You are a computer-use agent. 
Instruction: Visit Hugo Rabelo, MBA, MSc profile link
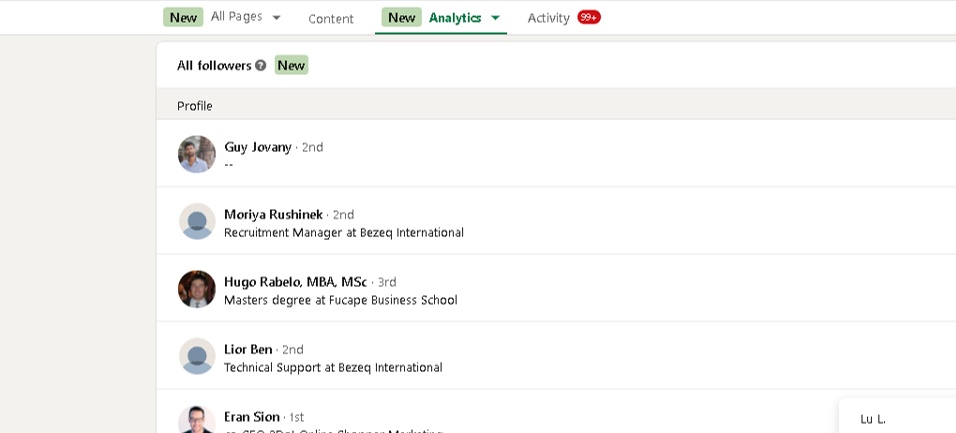tap(295, 282)
